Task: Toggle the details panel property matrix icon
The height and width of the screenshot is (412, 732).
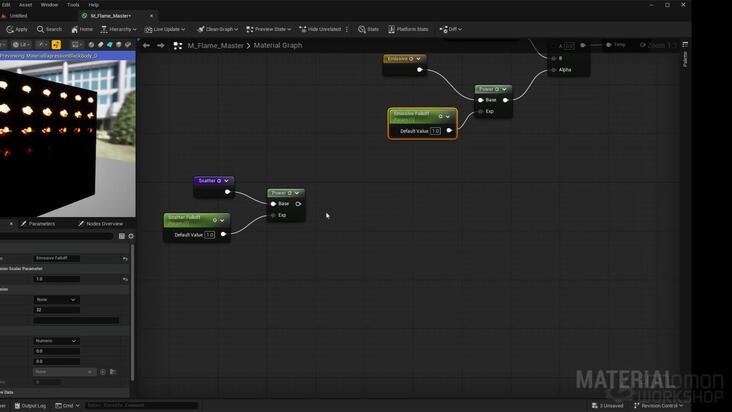Action: (x=122, y=236)
